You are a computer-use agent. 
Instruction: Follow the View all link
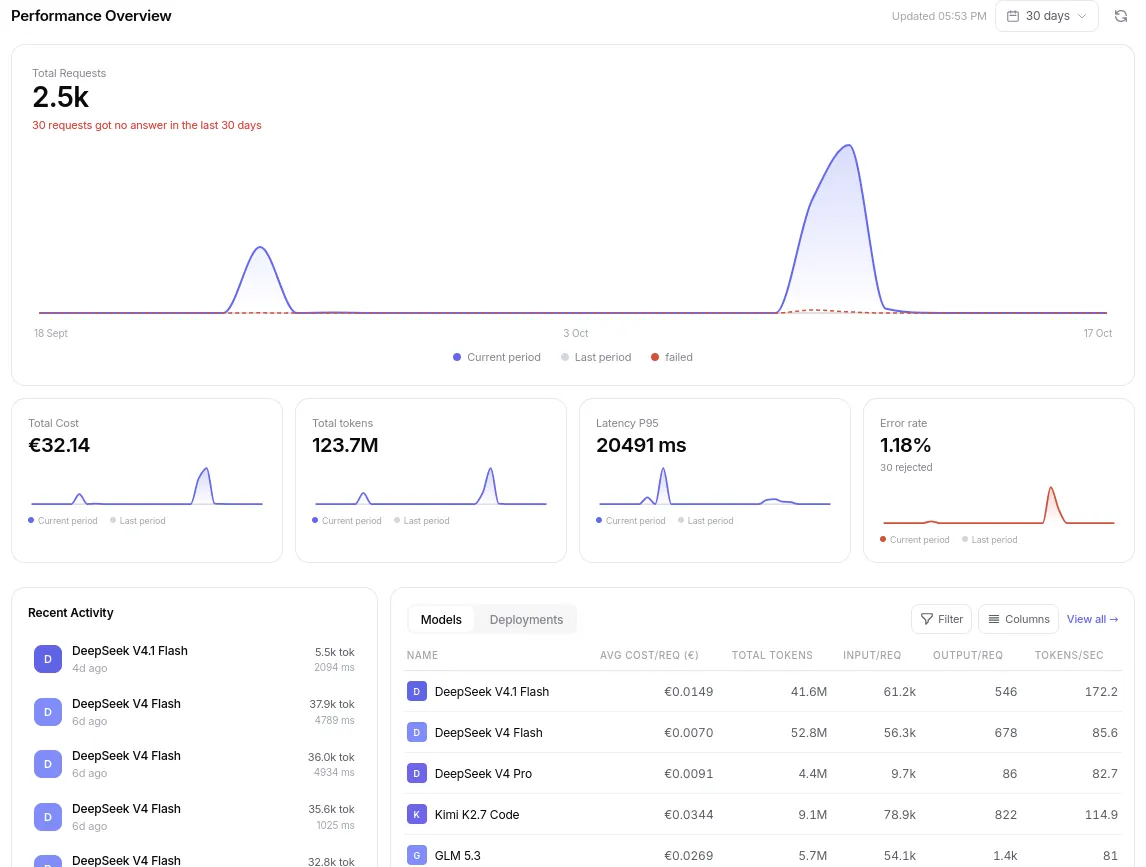click(1092, 619)
